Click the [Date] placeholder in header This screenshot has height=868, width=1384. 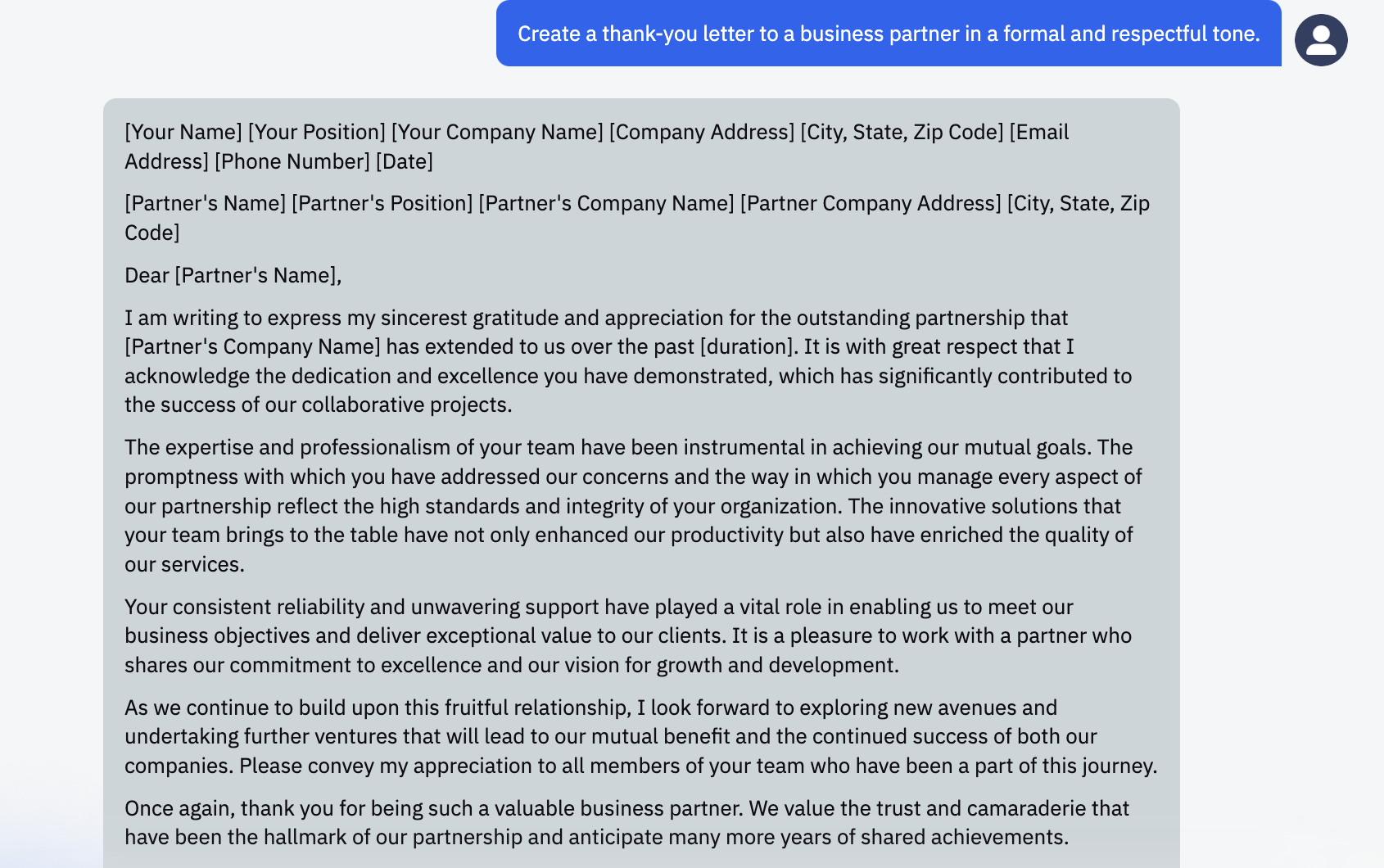click(405, 161)
